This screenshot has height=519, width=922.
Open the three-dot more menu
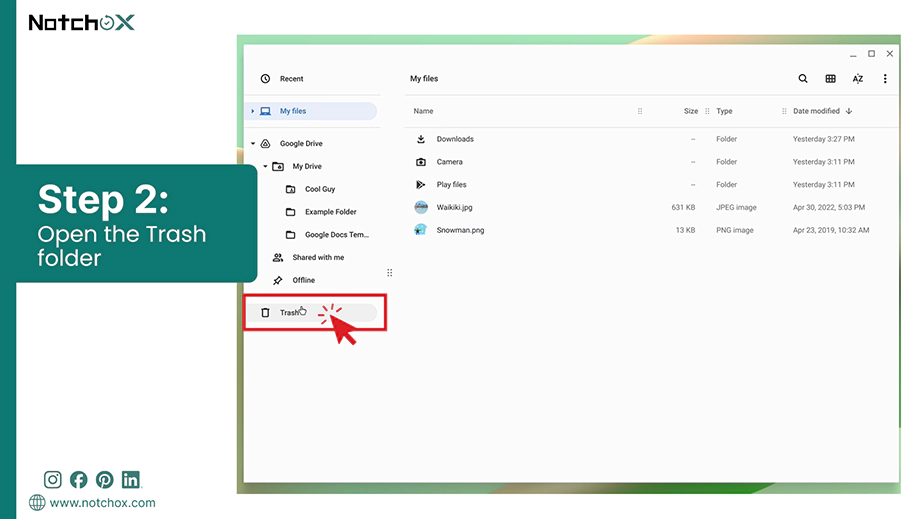(885, 79)
